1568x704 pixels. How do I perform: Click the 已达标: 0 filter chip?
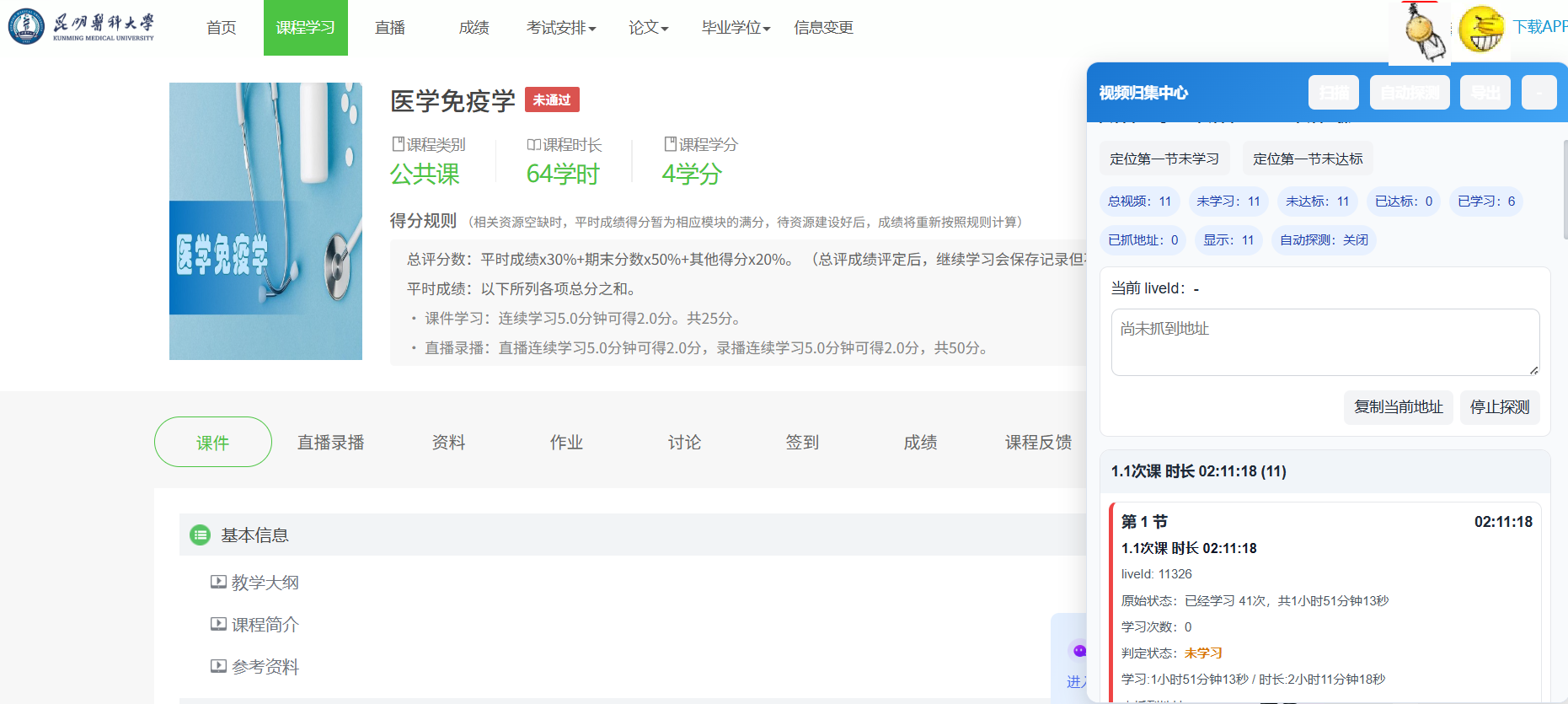1404,202
